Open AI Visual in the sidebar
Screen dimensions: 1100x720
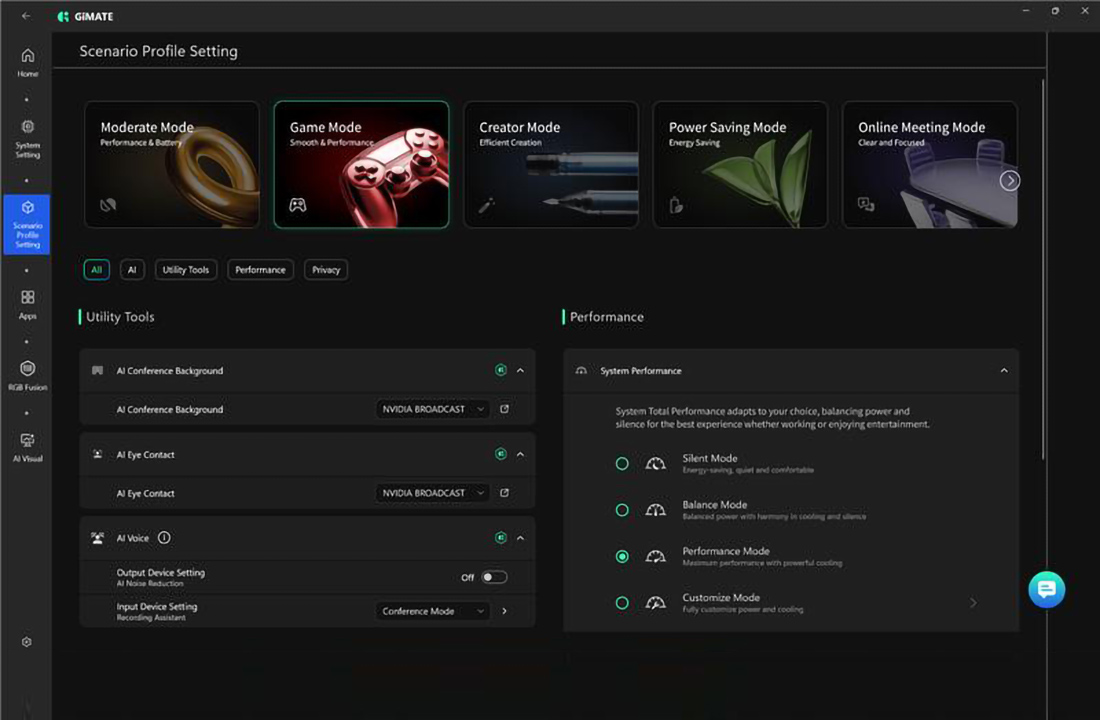[x=27, y=447]
